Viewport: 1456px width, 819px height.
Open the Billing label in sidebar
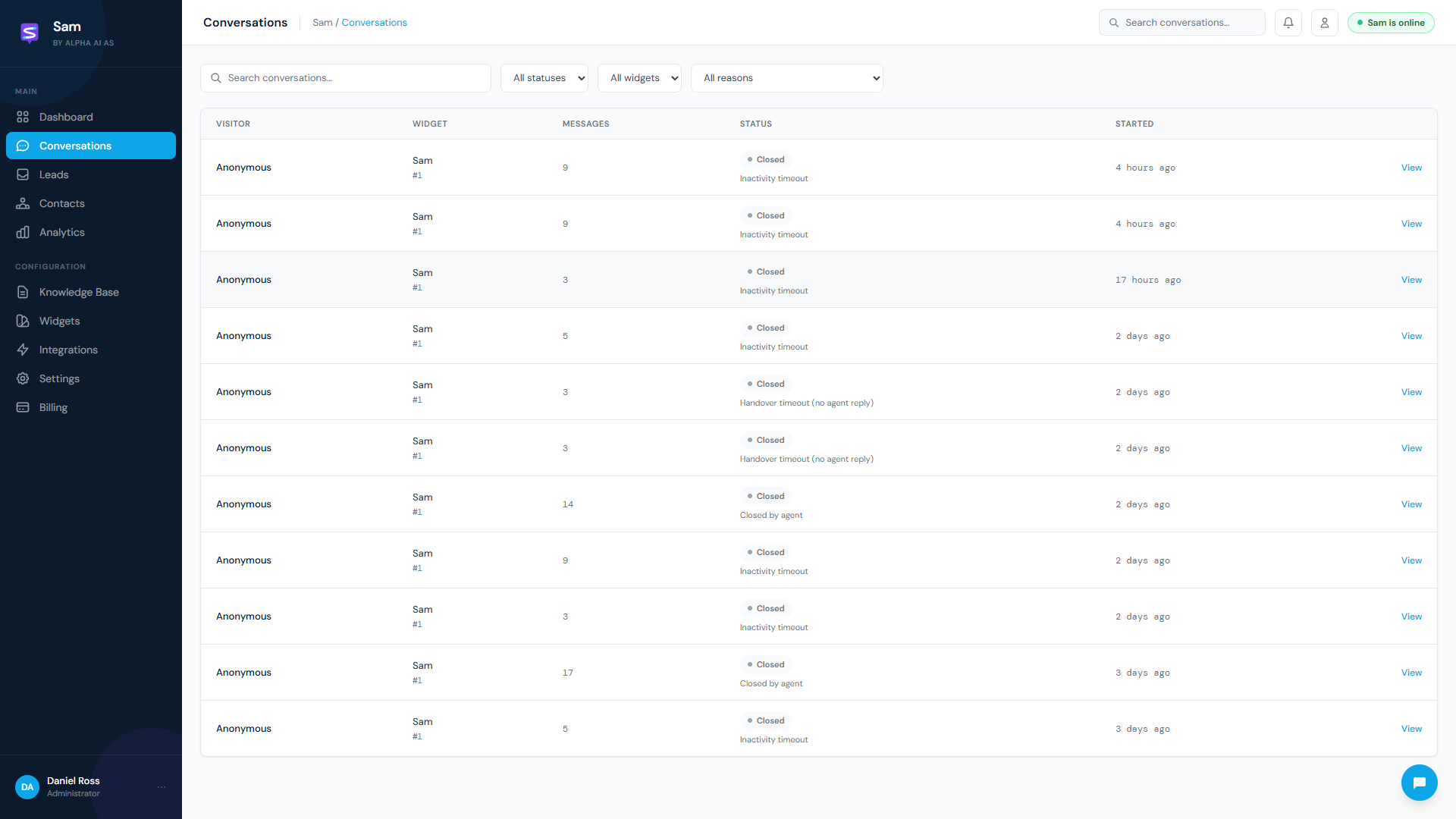click(53, 407)
